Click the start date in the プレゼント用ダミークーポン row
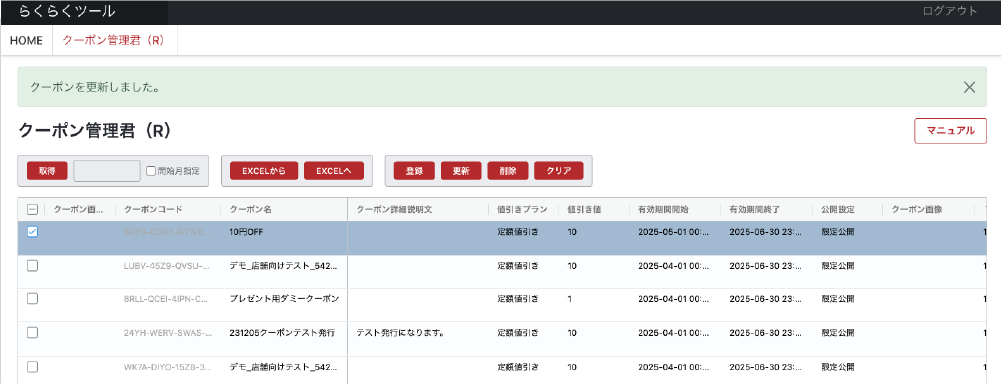The height and width of the screenshot is (384, 1001). [x=674, y=299]
